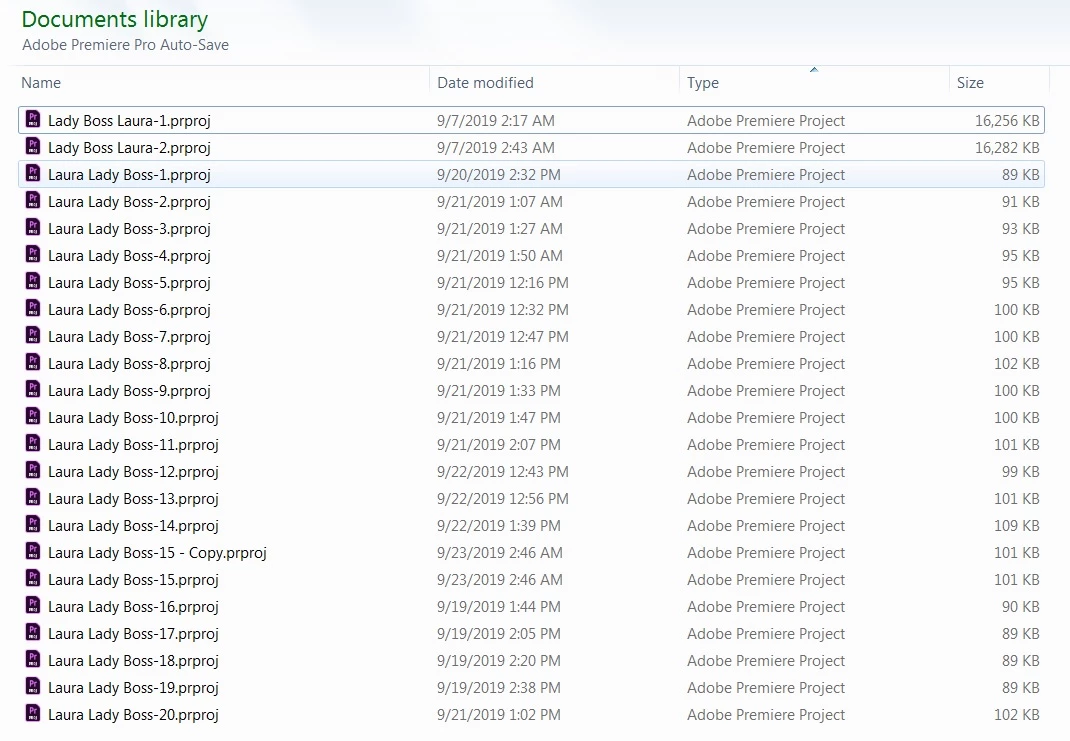Click the Laura Lady Boss-8.prproj file icon

[x=33, y=362]
